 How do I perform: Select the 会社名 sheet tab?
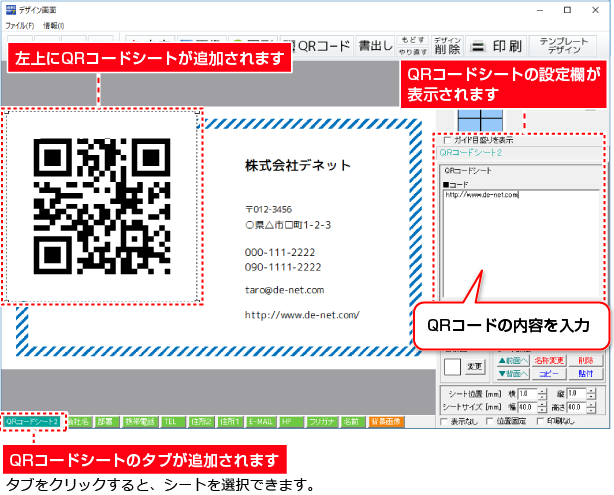[79, 421]
